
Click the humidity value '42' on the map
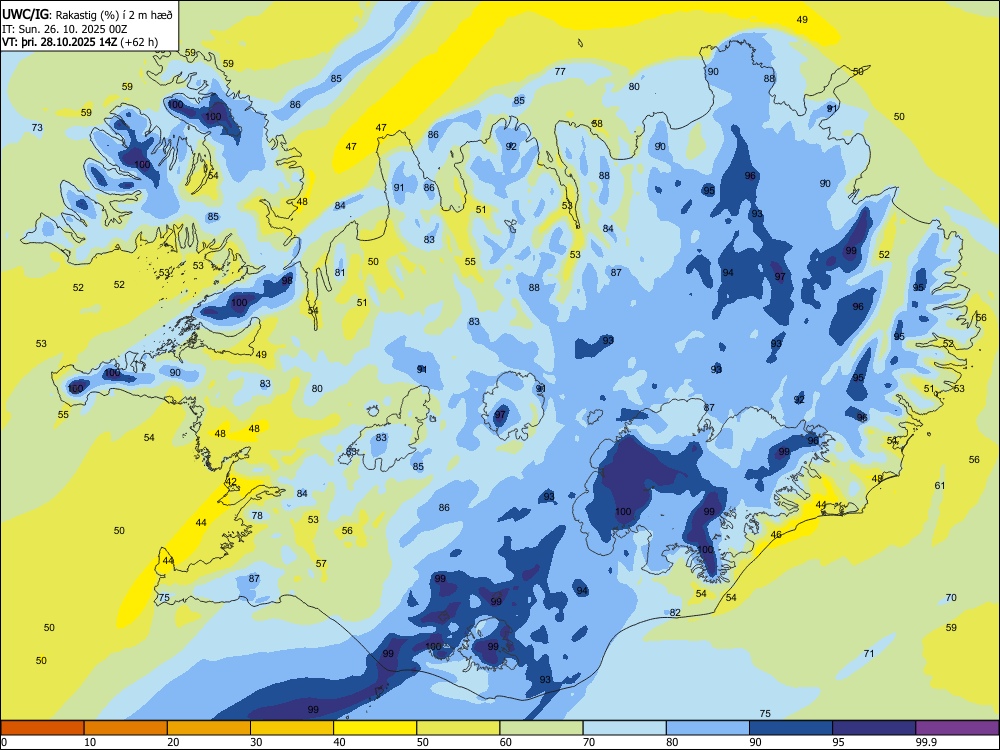231,482
